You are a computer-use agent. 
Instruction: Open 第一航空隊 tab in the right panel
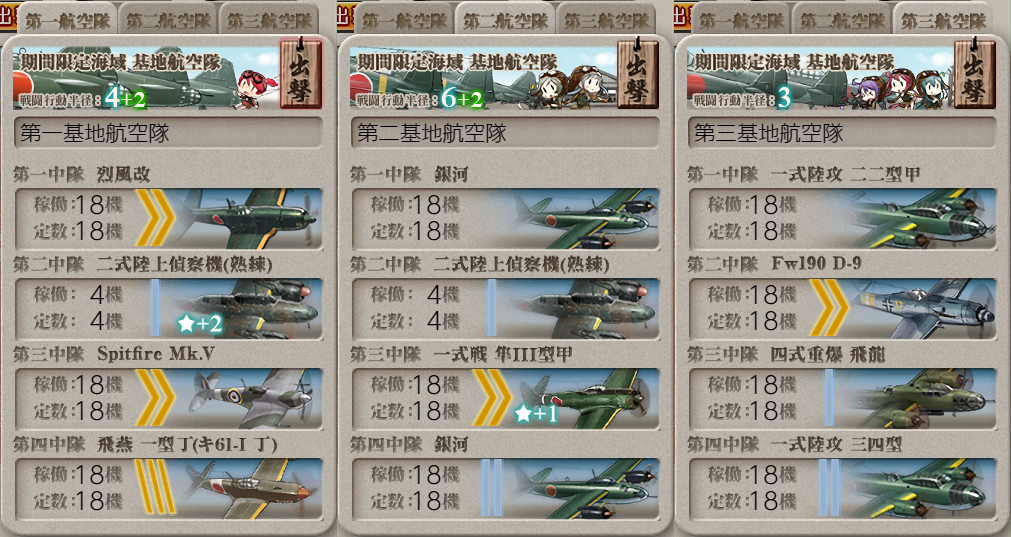click(741, 19)
